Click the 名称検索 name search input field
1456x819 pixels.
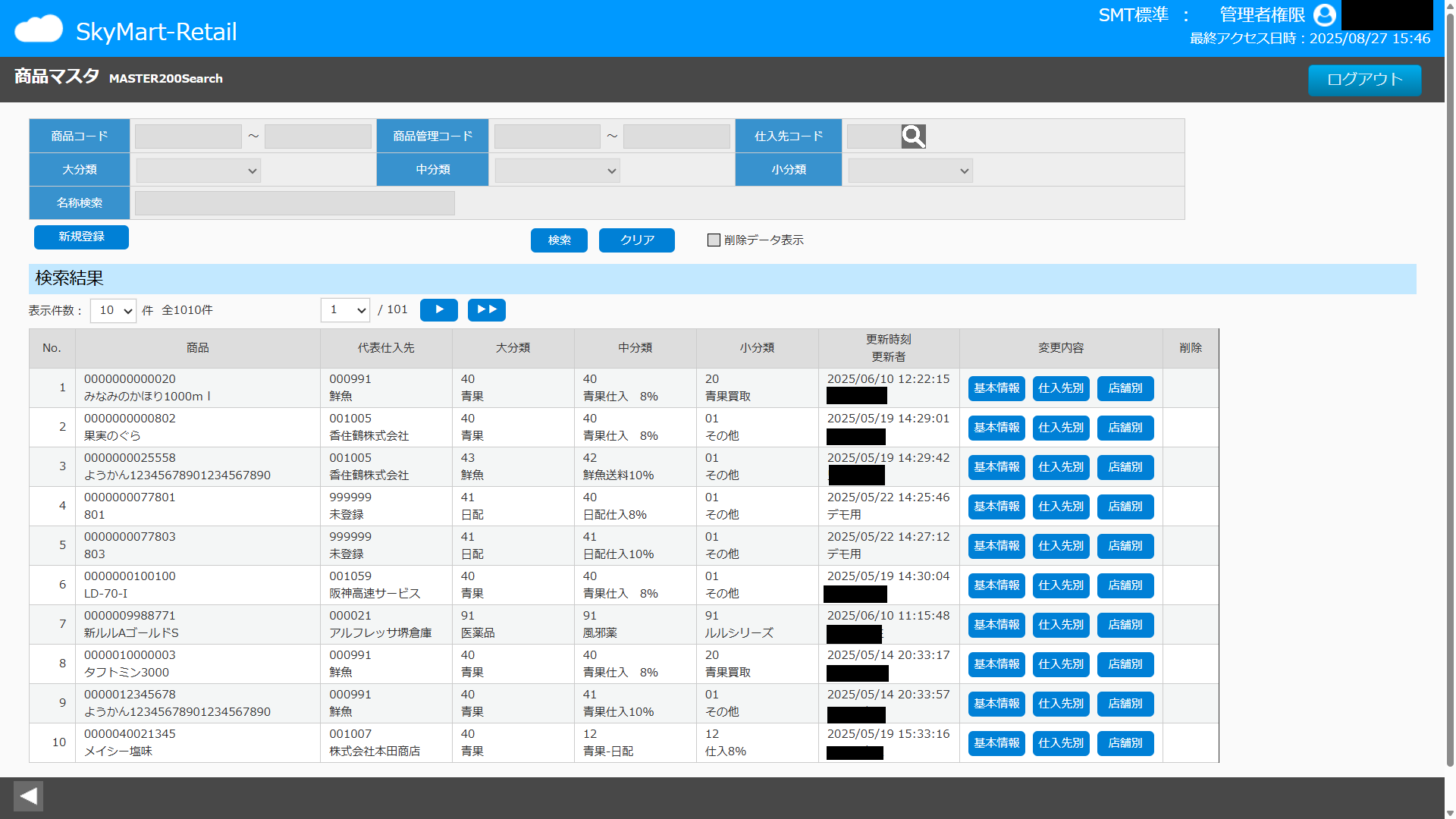(294, 202)
